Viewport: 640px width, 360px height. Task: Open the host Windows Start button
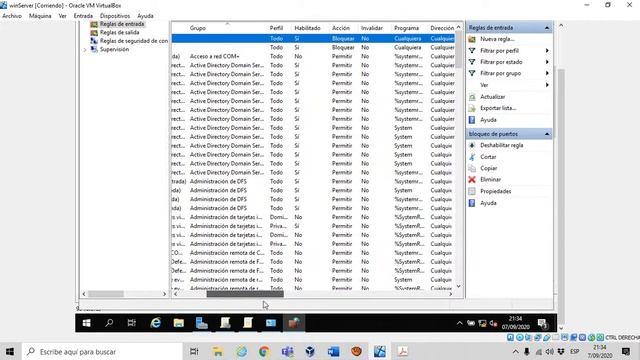10,351
